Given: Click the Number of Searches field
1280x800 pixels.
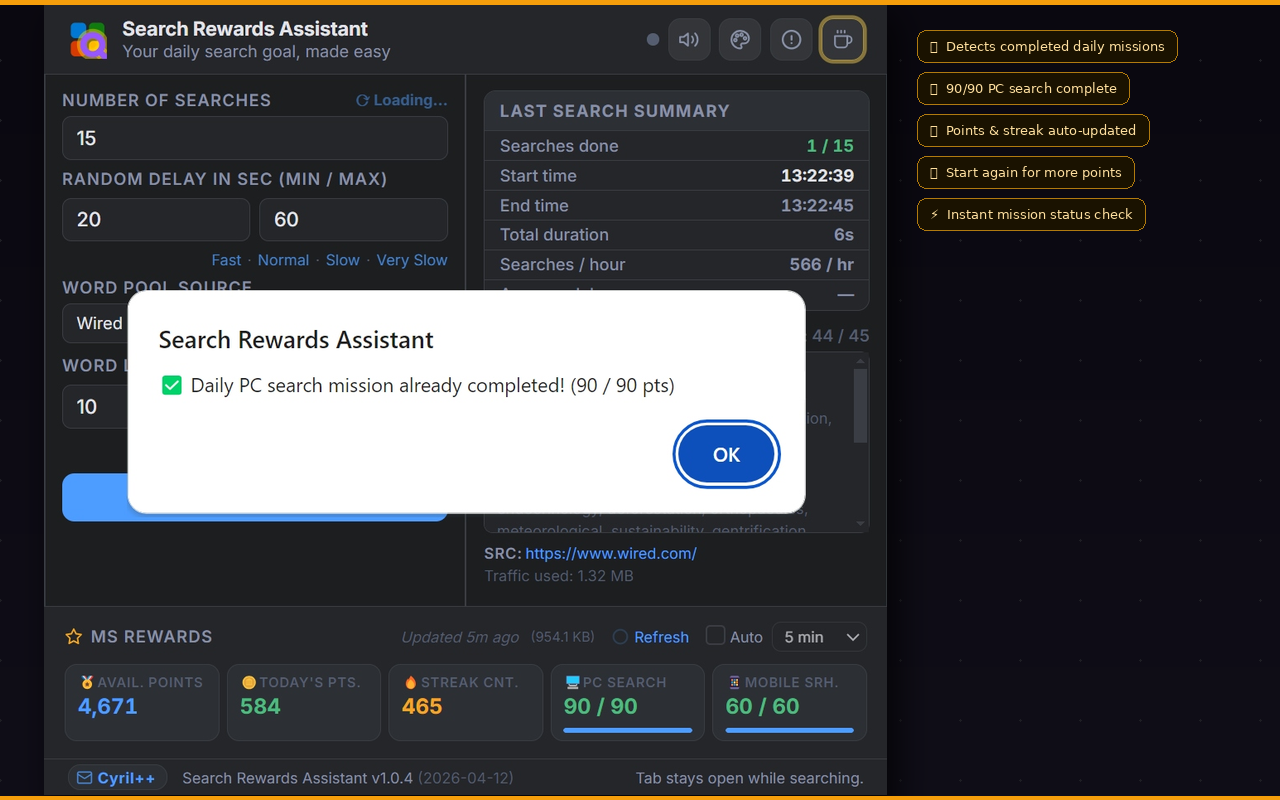Looking at the screenshot, I should tap(255, 138).
